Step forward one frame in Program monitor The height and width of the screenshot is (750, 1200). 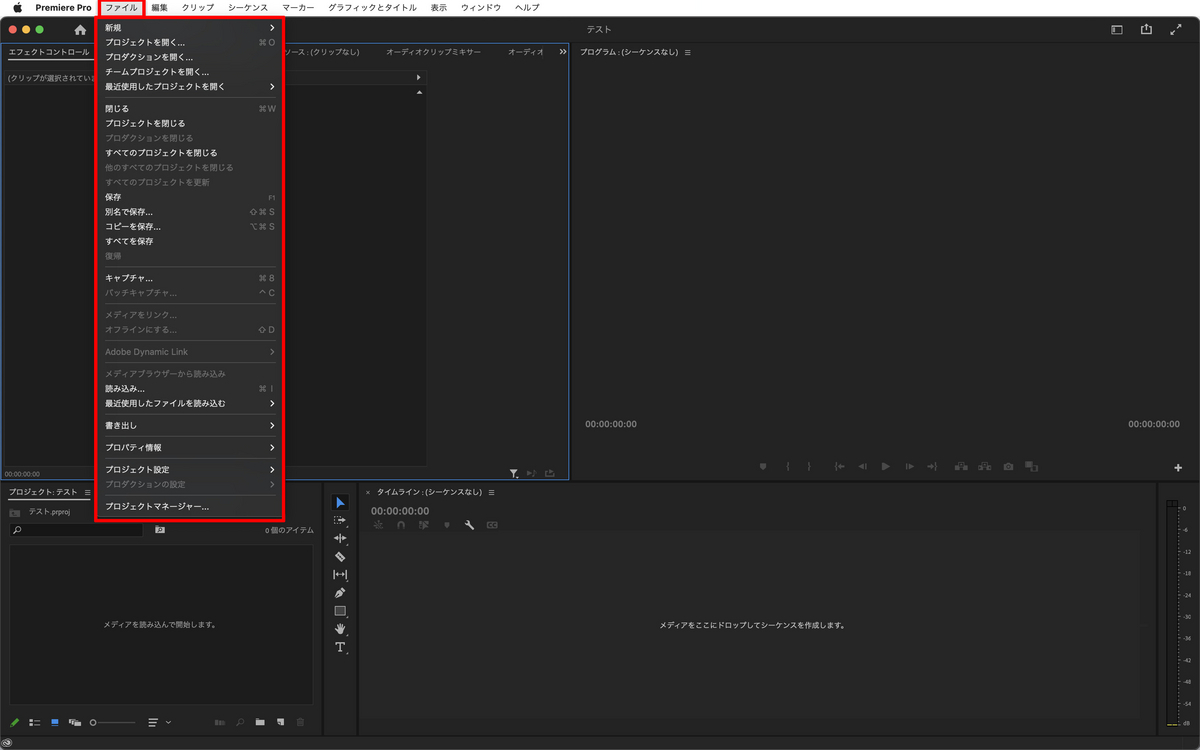coord(910,466)
